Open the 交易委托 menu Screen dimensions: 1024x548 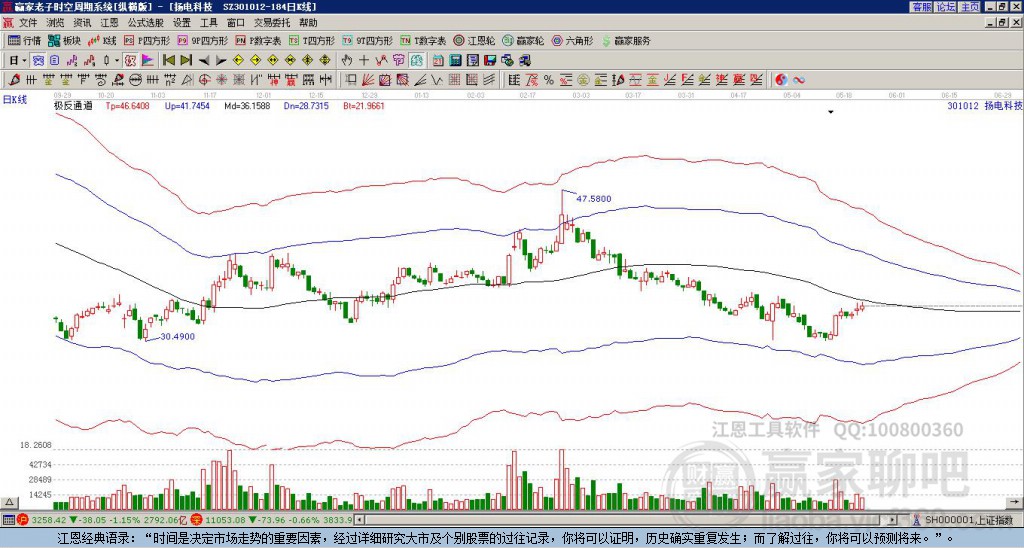(272, 23)
